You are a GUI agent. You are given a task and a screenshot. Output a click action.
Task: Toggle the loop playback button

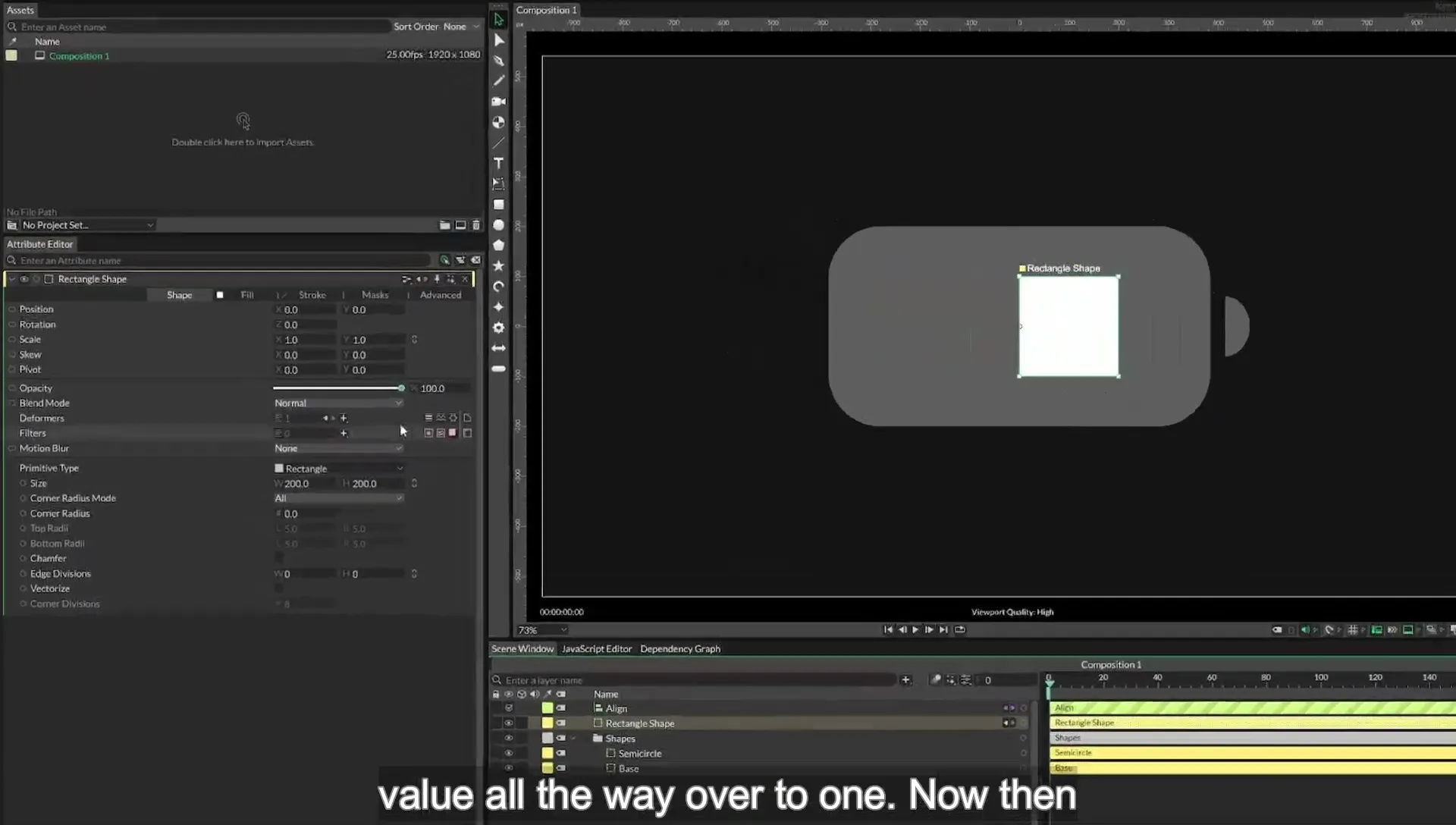[x=960, y=629]
